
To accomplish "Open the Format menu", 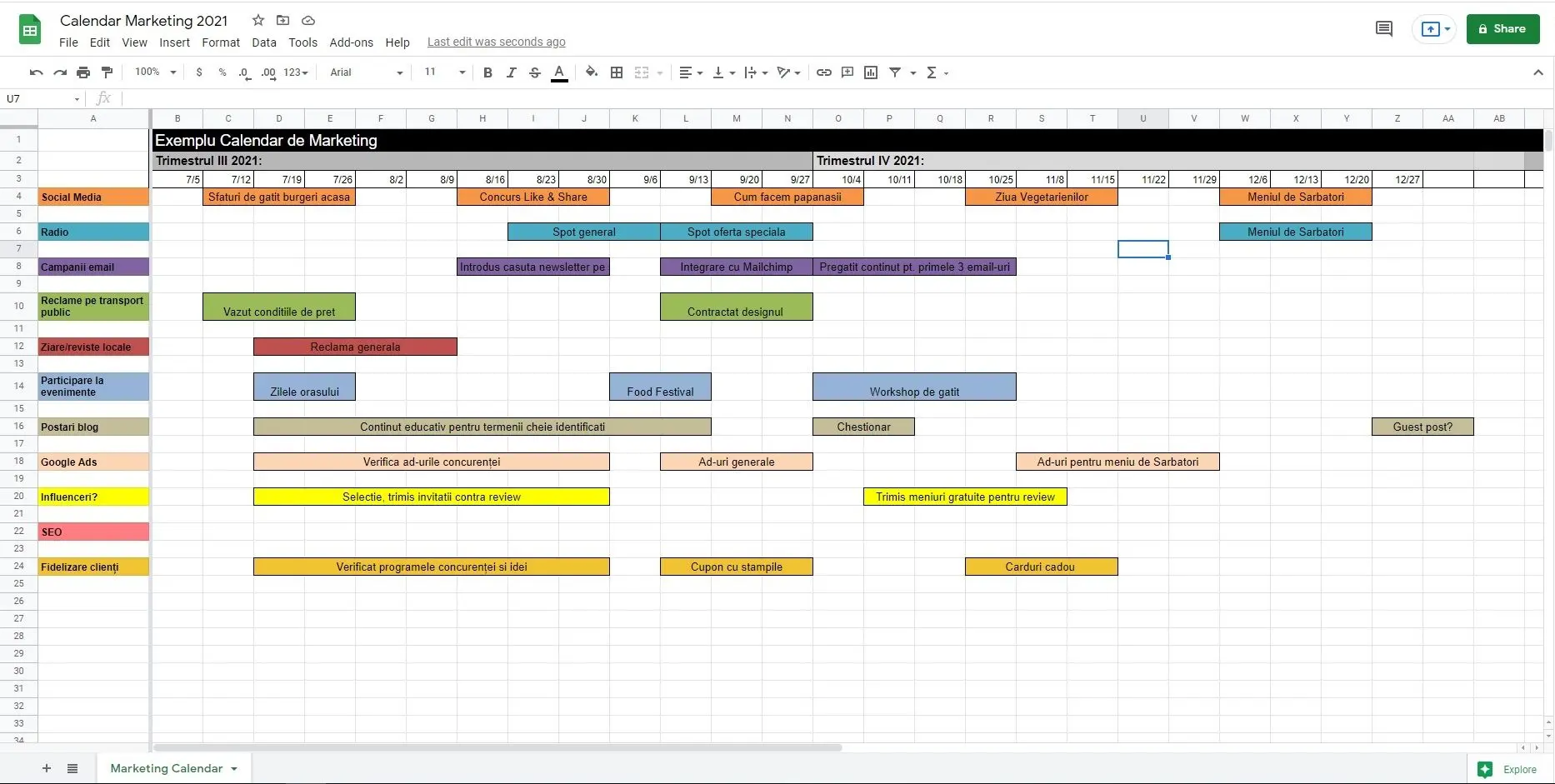I will (220, 42).
